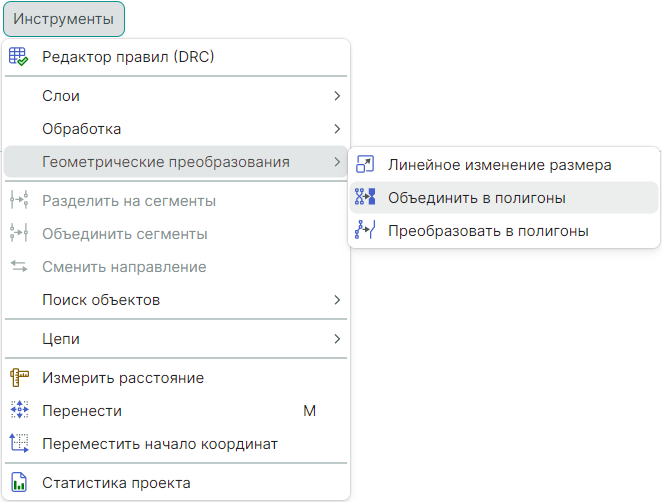Select Статистика проекта menu item

[116, 483]
